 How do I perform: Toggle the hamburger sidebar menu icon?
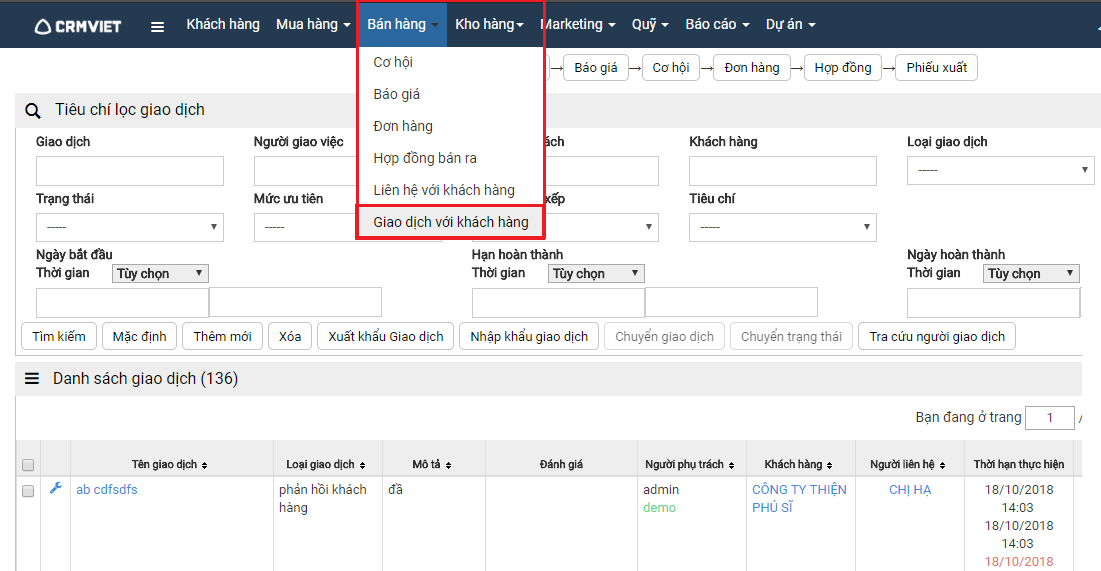[x=157, y=27]
